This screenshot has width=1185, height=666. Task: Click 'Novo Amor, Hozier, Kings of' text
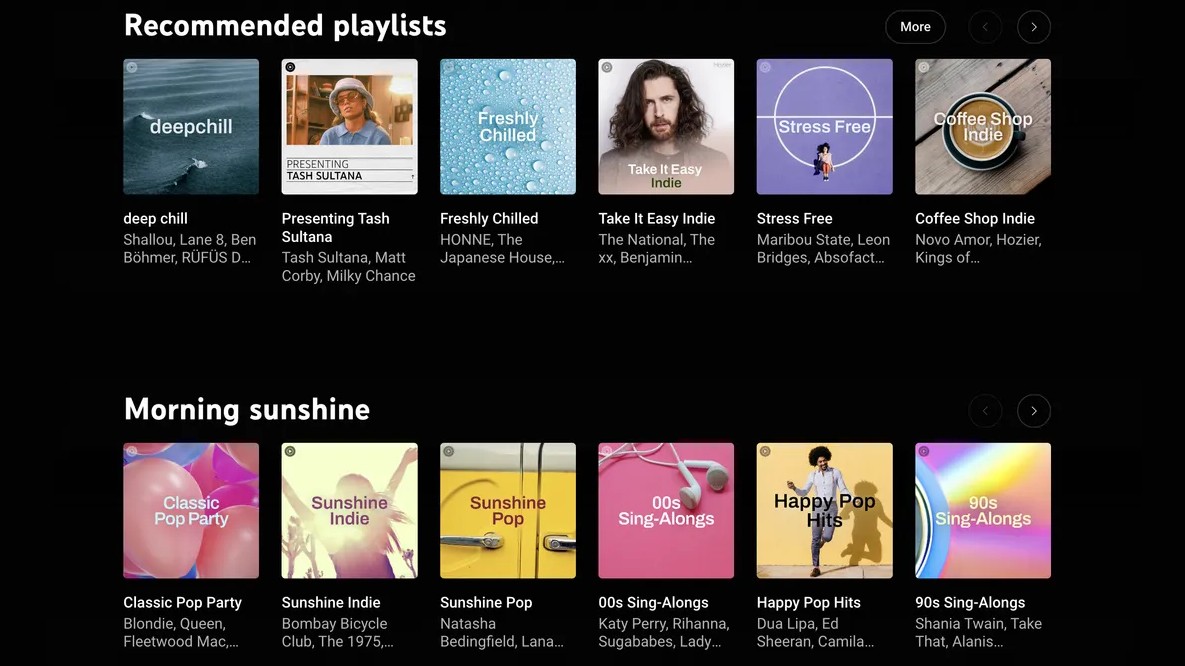point(979,249)
